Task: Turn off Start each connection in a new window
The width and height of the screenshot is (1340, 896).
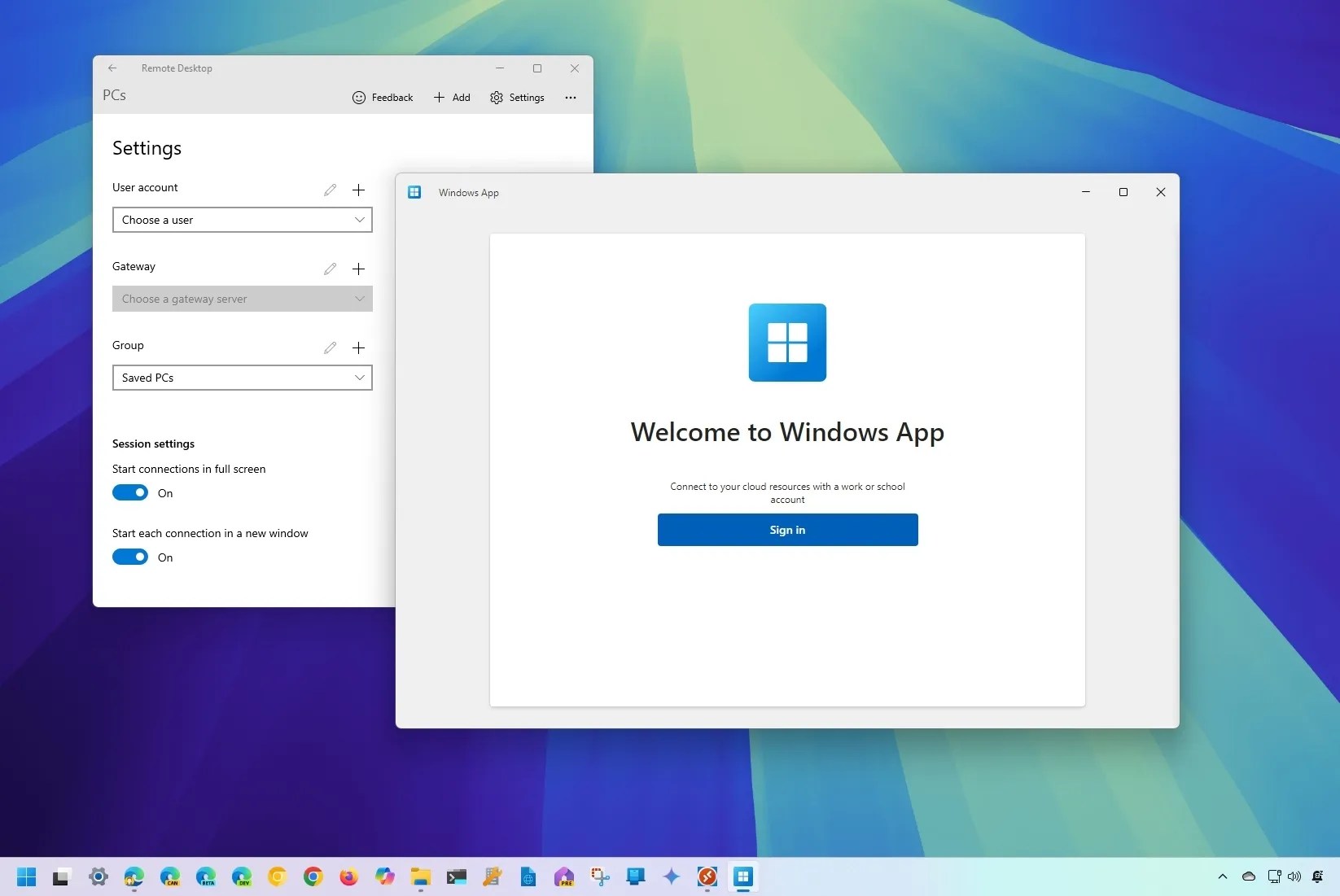Action: [129, 557]
